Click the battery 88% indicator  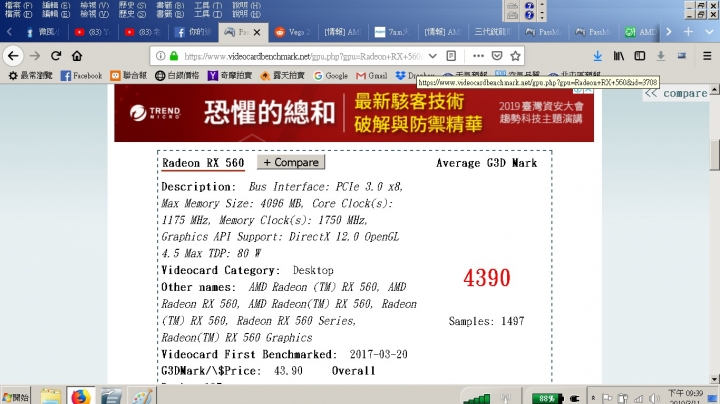click(x=547, y=398)
